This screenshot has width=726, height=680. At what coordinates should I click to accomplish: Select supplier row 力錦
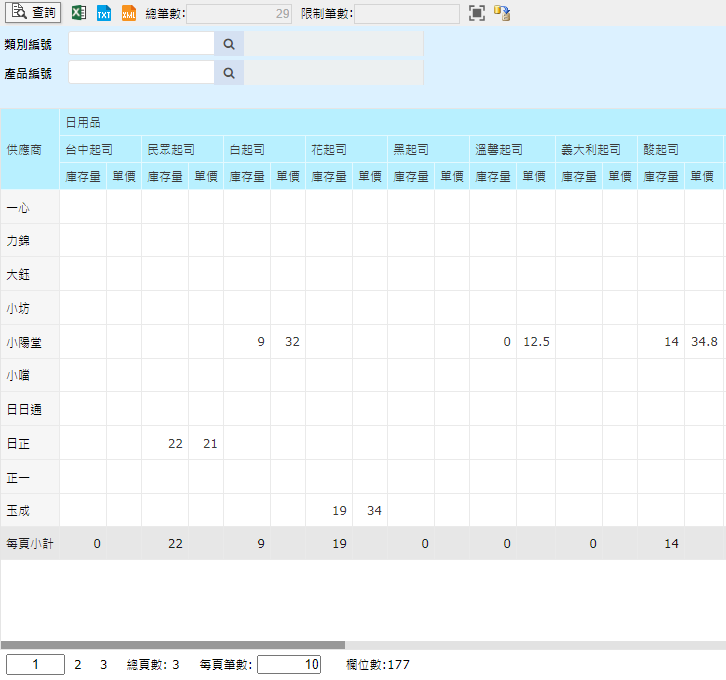tap(30, 240)
